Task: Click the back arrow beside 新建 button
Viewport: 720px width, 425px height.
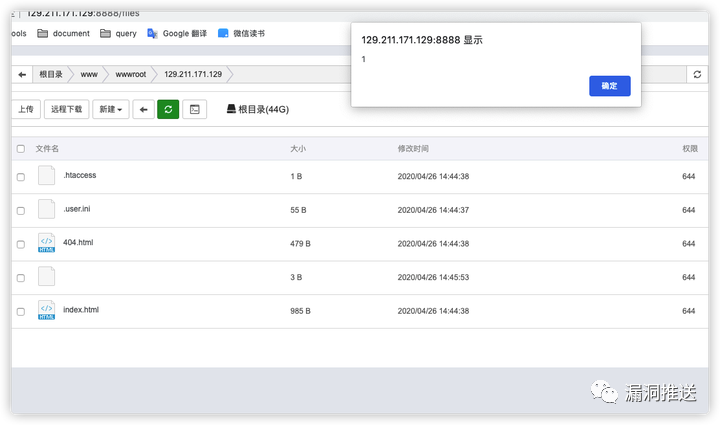Action: (144, 109)
